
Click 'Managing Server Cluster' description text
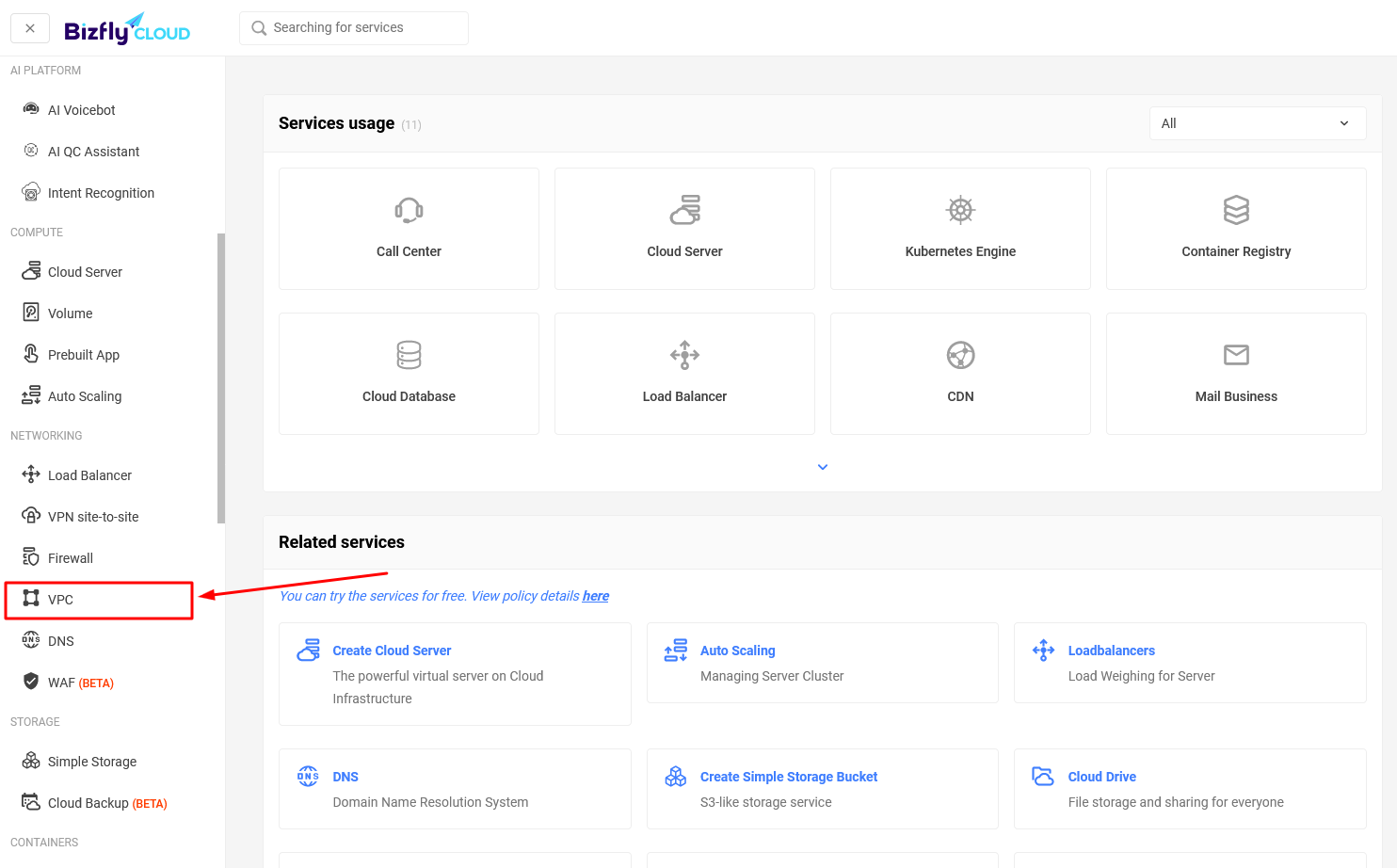772,676
